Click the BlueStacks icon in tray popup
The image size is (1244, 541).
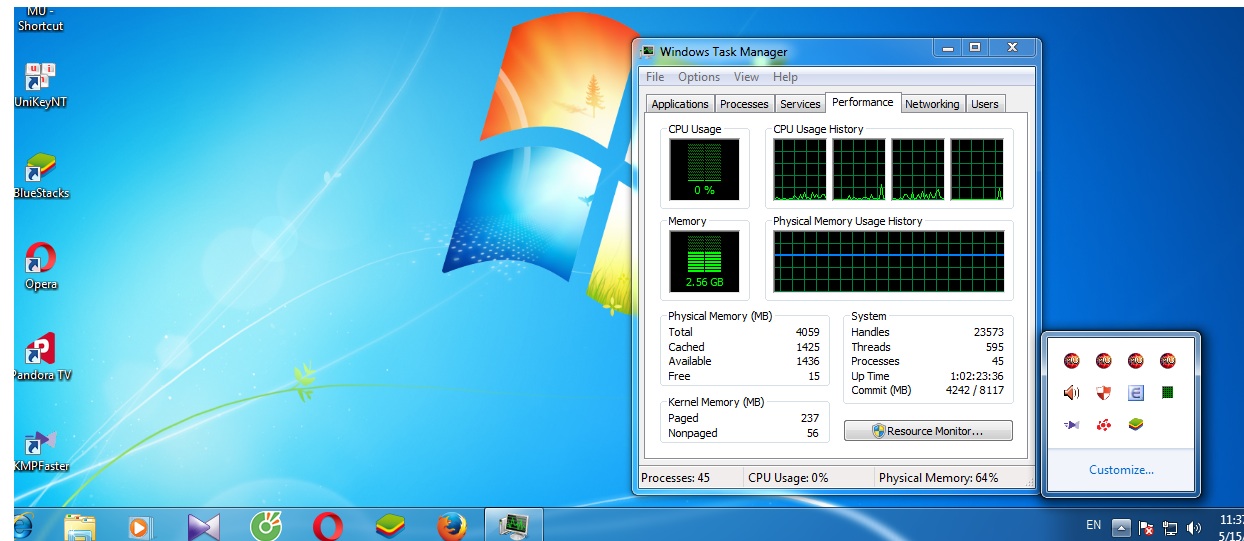pyautogui.click(x=1135, y=425)
